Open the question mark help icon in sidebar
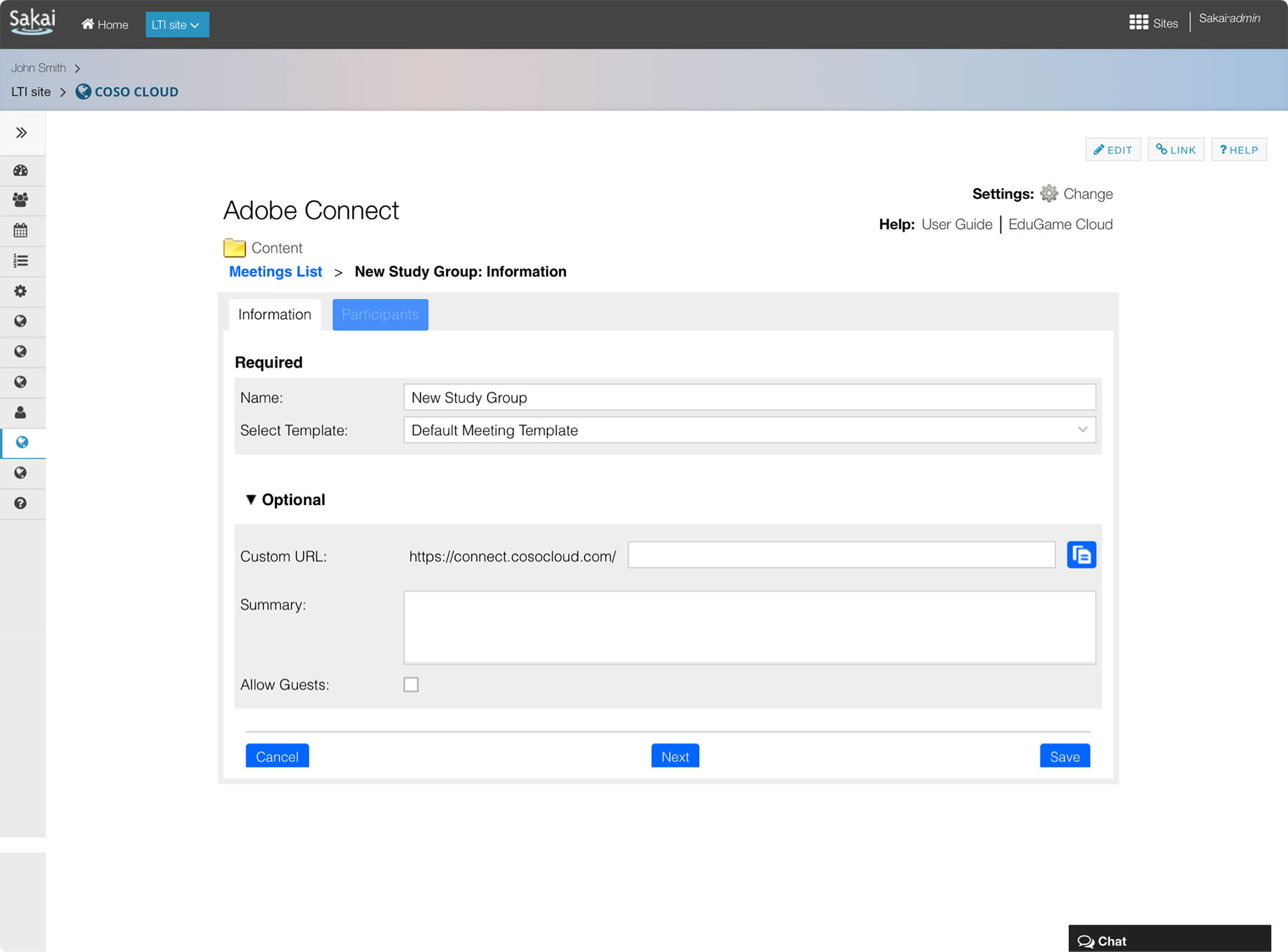Screen dimensions: 1288x952 pyautogui.click(x=21, y=503)
